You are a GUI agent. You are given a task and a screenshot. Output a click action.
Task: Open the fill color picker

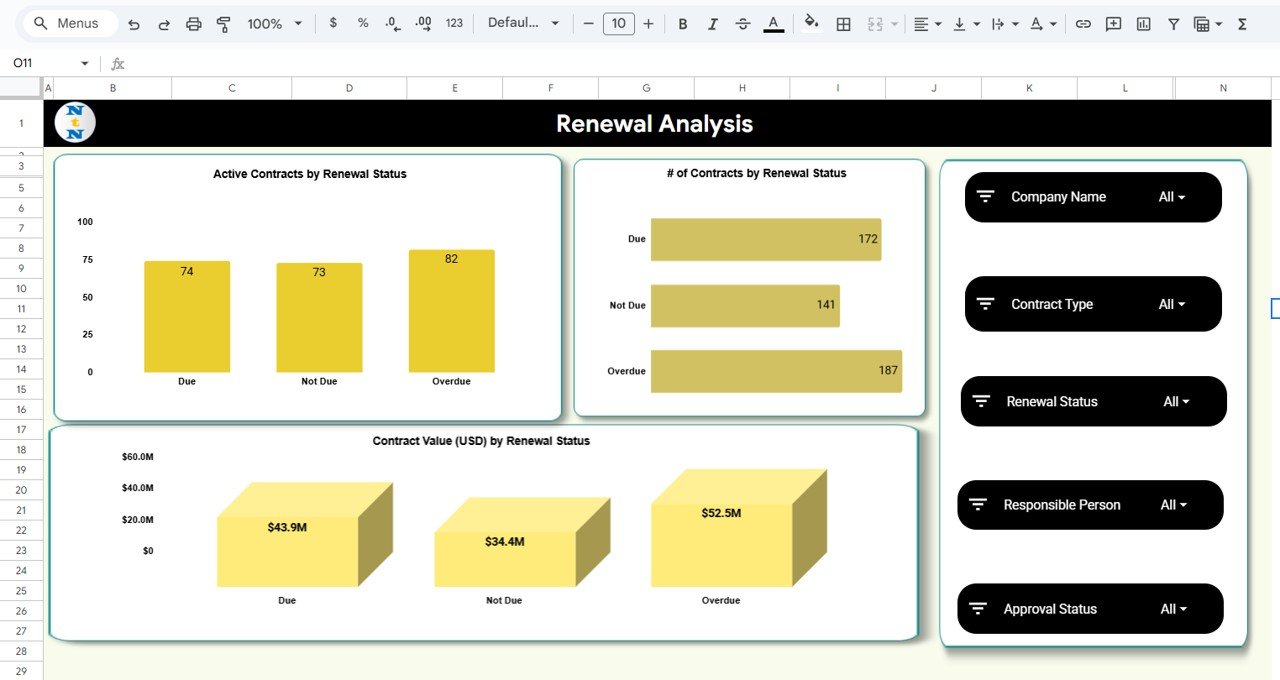point(810,23)
